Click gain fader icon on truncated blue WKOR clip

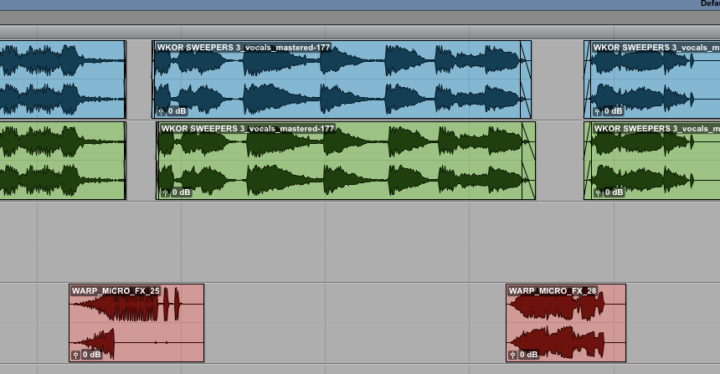[x=597, y=111]
